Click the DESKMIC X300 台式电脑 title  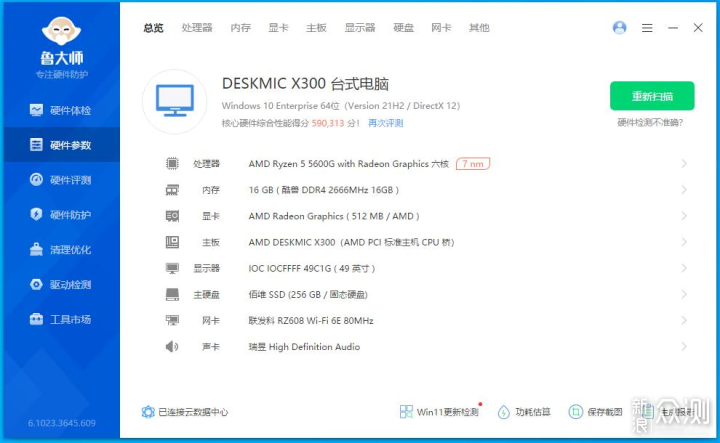(305, 84)
